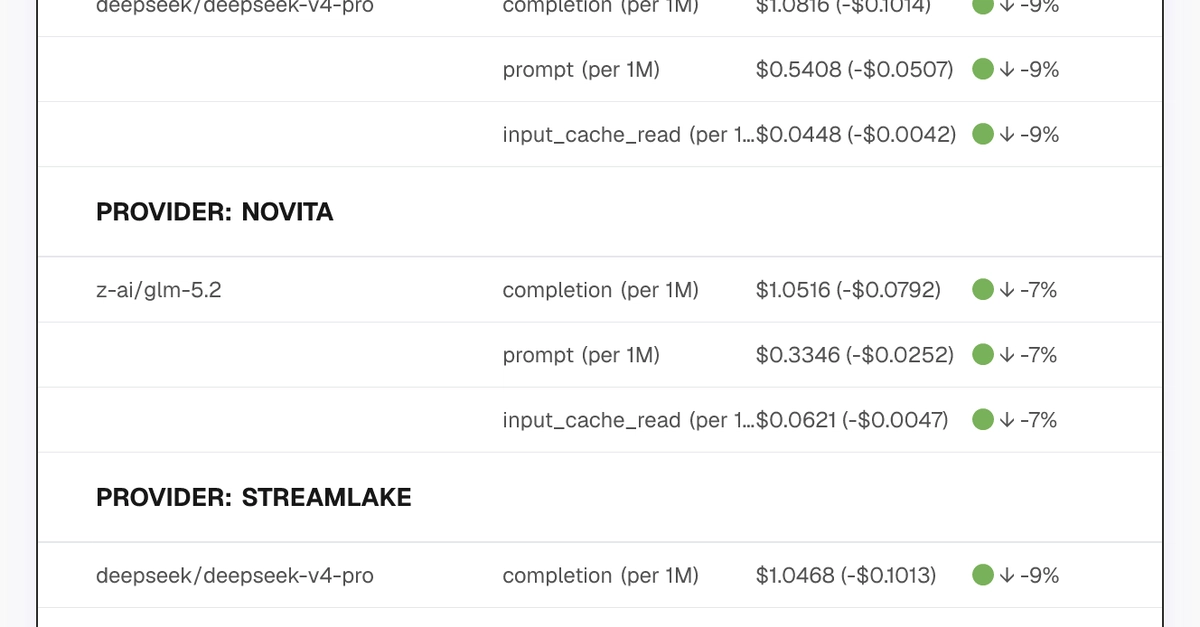Click green dot in $0.0621 input_cache_read row
1200x627 pixels.
point(982,420)
